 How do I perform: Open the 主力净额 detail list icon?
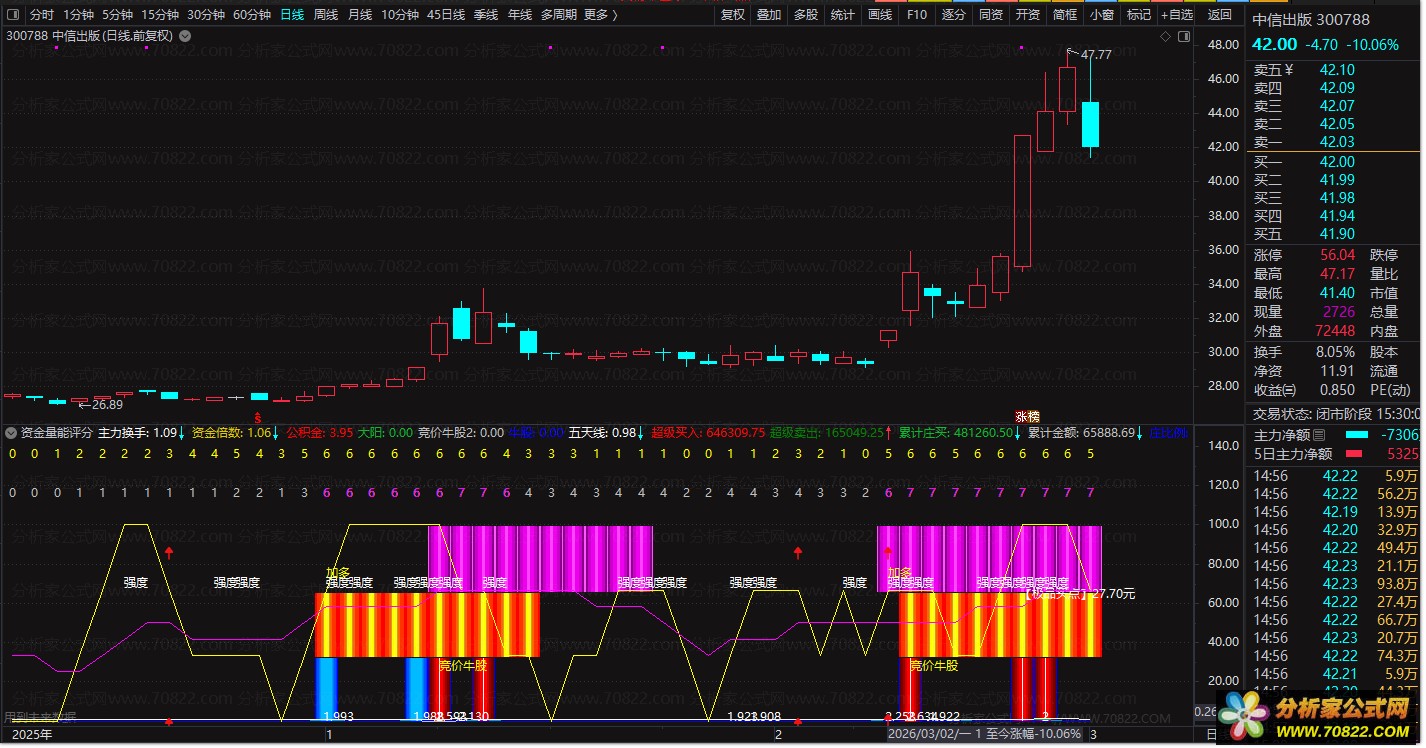click(1319, 435)
